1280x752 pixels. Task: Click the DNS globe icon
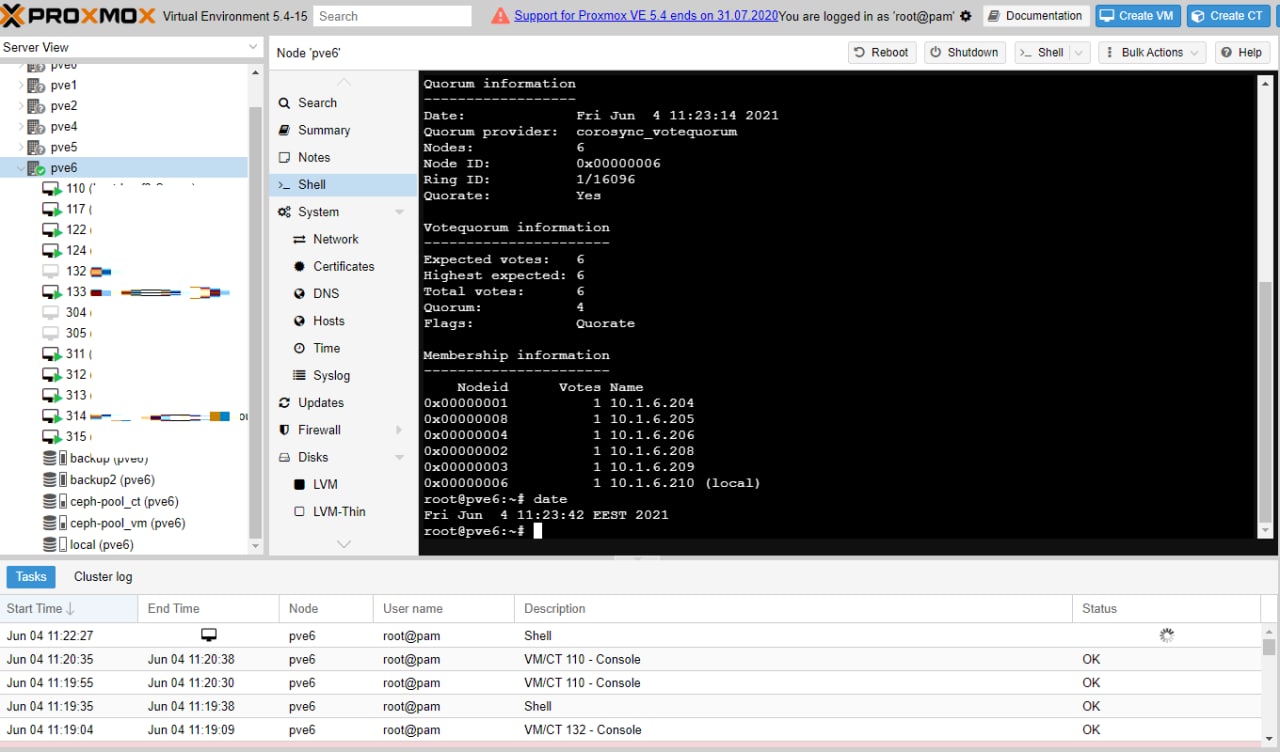(299, 293)
